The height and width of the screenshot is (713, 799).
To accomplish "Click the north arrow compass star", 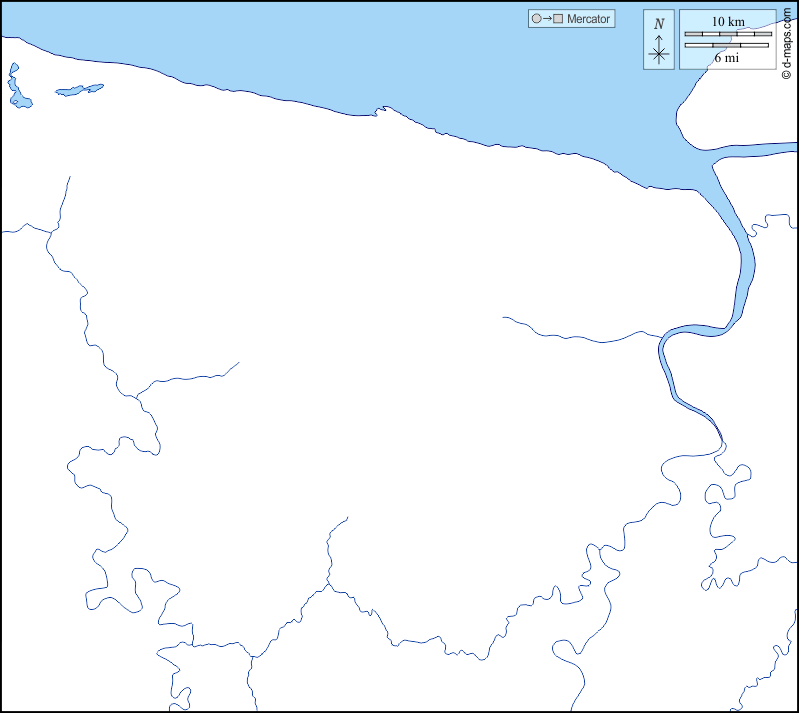I will 658,55.
